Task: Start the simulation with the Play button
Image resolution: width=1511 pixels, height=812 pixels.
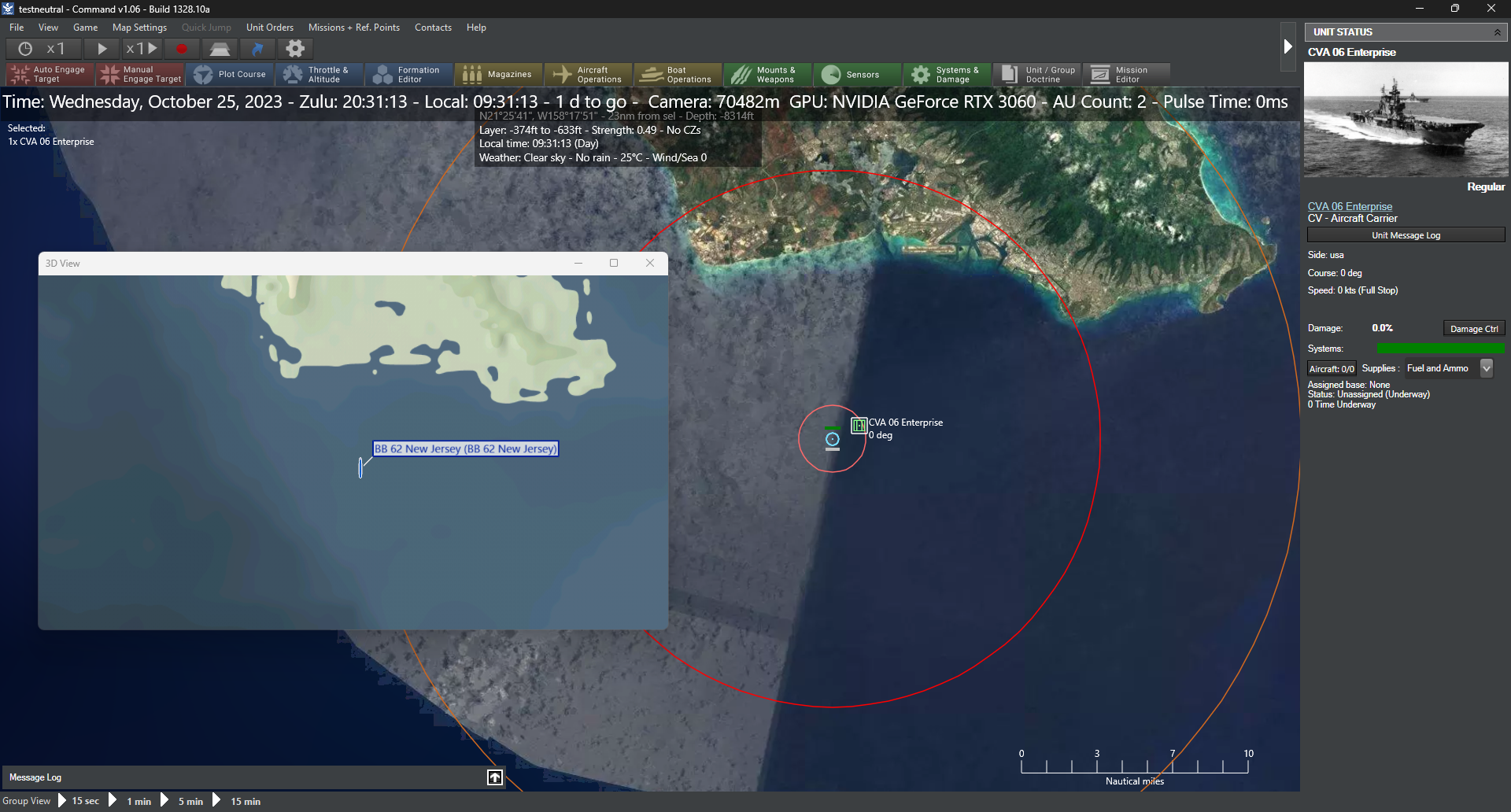Action: pos(102,49)
